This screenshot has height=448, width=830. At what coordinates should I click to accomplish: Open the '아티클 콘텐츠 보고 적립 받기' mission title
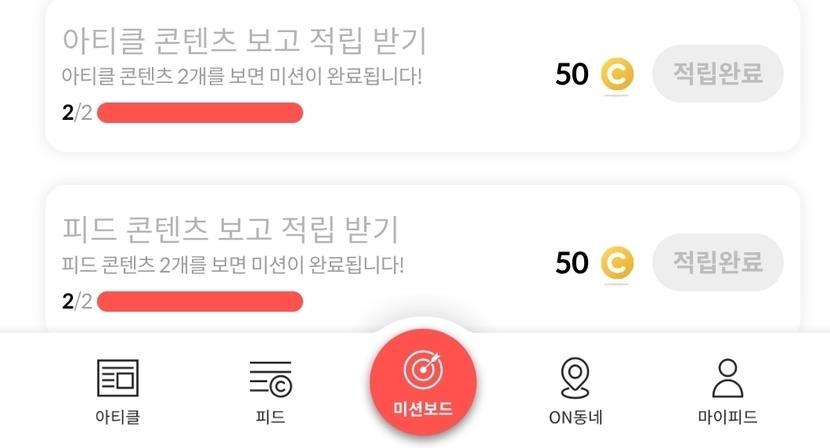(x=245, y=41)
